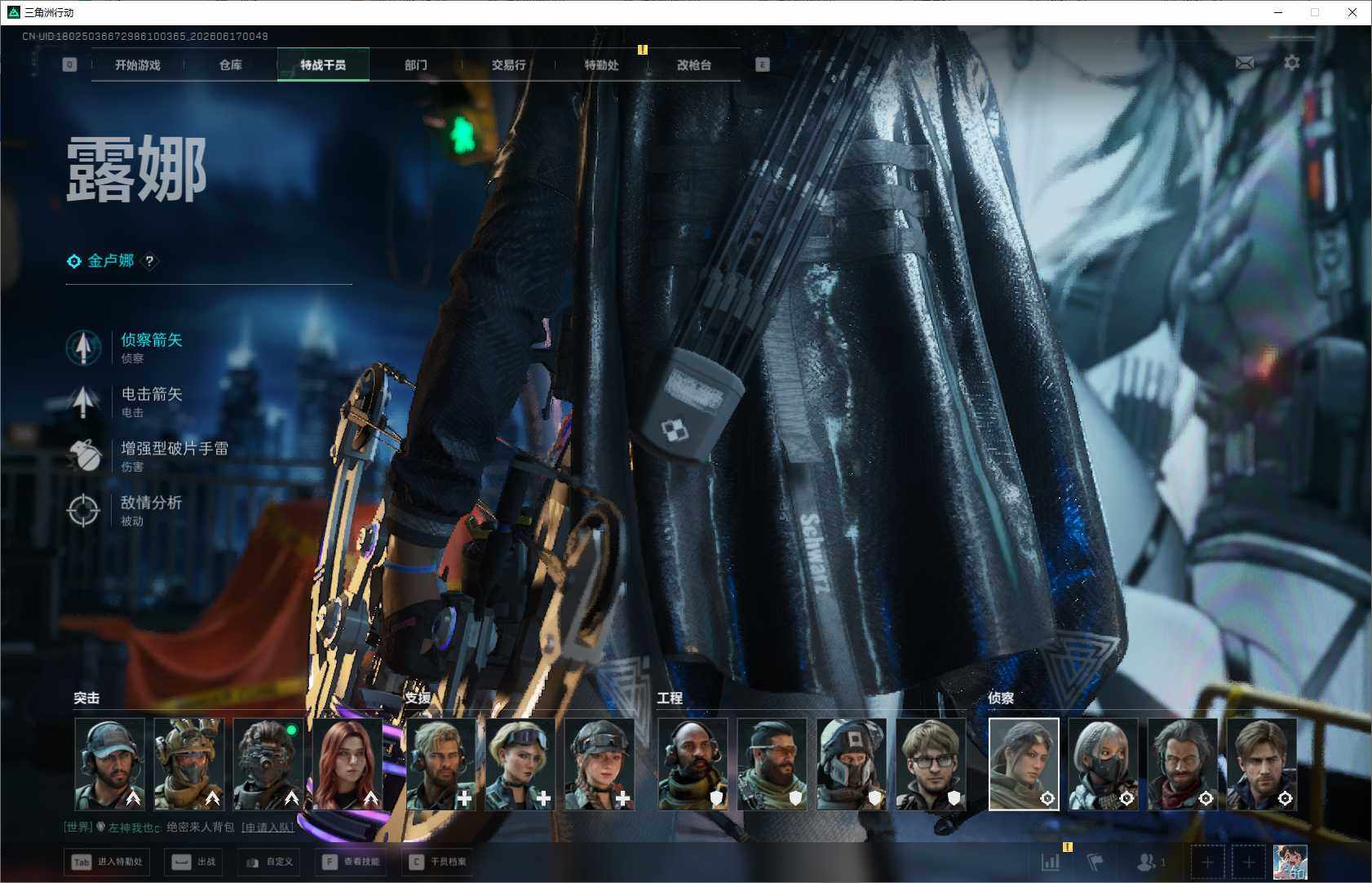Select the blonde goggles woman 支援 portrait
The width and height of the screenshot is (1372, 883).
520,764
